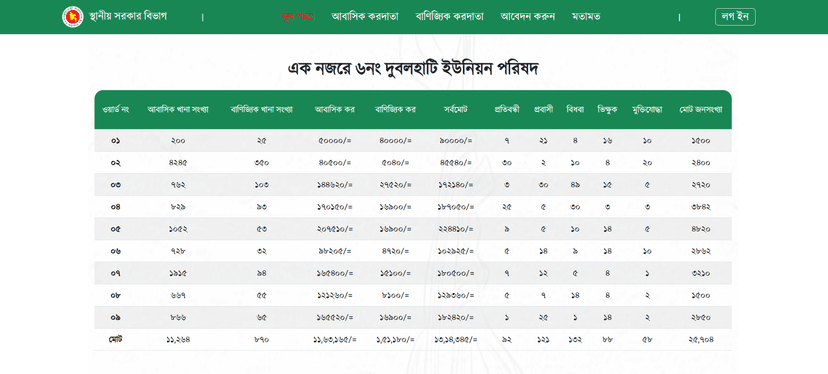Image resolution: width=828 pixels, height=374 pixels.
Task: Click commercial households value ৩৫০
Action: pos(262,163)
